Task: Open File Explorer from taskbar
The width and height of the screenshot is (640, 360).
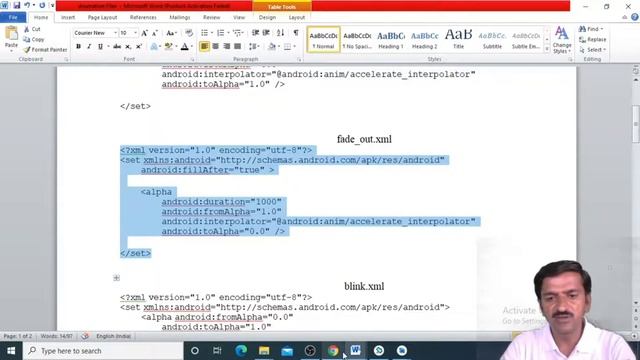Action: pos(264,351)
